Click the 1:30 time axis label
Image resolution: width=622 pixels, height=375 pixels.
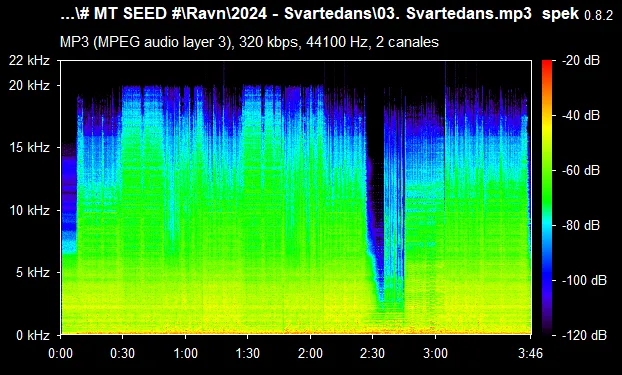pos(248,353)
